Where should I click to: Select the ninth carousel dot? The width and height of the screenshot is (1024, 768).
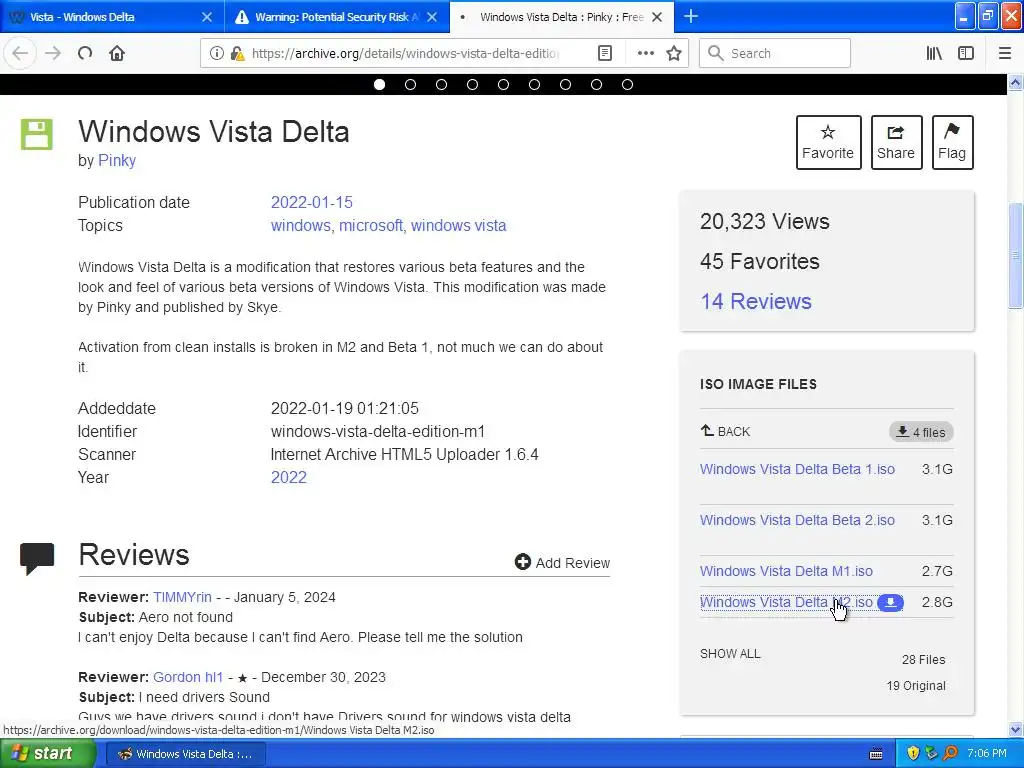628,84
